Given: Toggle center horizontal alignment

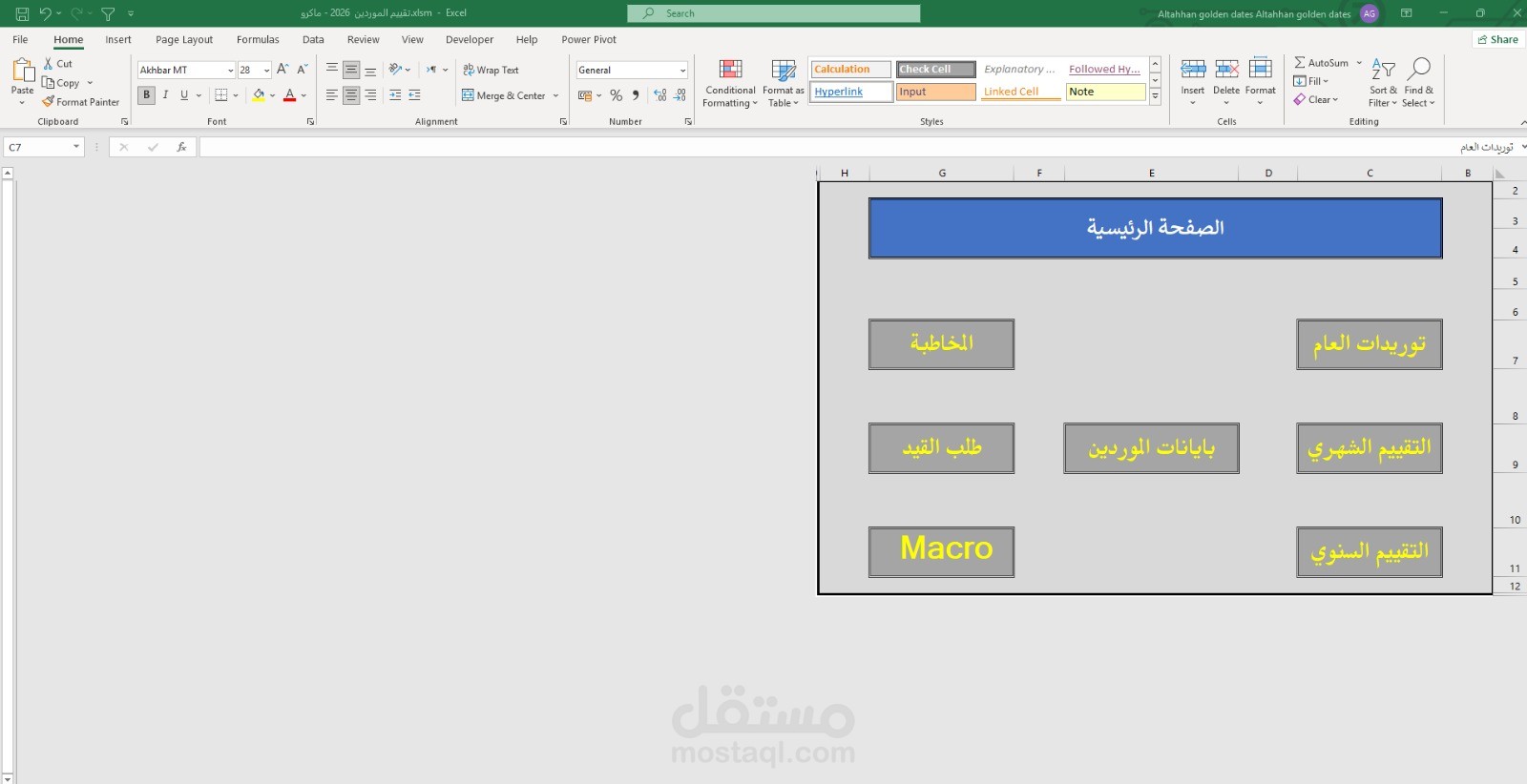Looking at the screenshot, I should pyautogui.click(x=351, y=95).
